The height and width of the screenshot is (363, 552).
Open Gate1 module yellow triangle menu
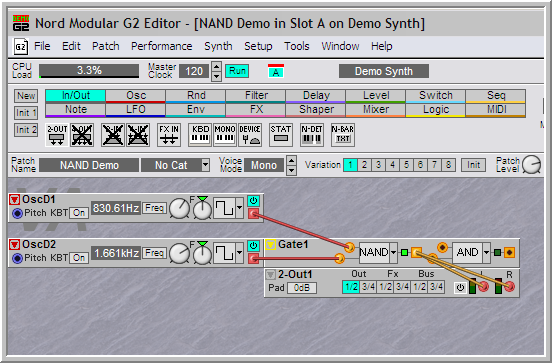click(x=270, y=245)
